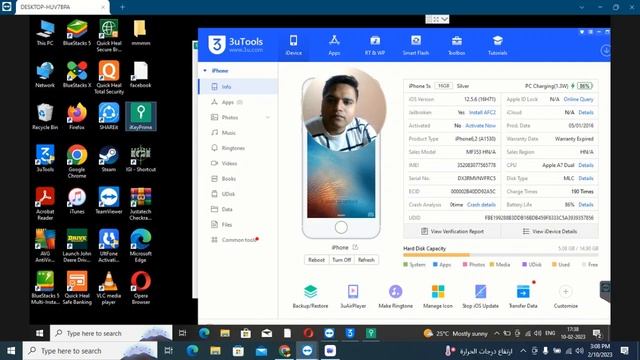Open the 3uTools desktop shortcut

pos(45,158)
